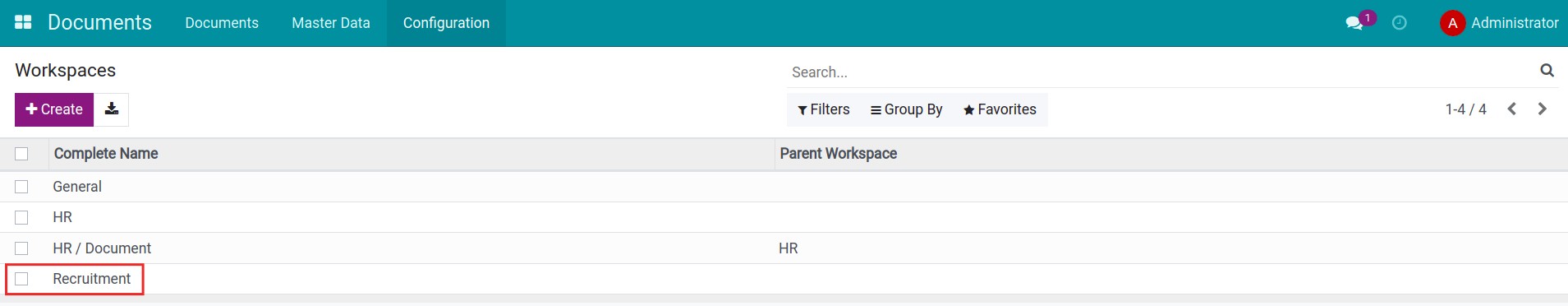Check the Recruitment workspace checkbox
The image size is (1568, 306).
pyautogui.click(x=21, y=279)
